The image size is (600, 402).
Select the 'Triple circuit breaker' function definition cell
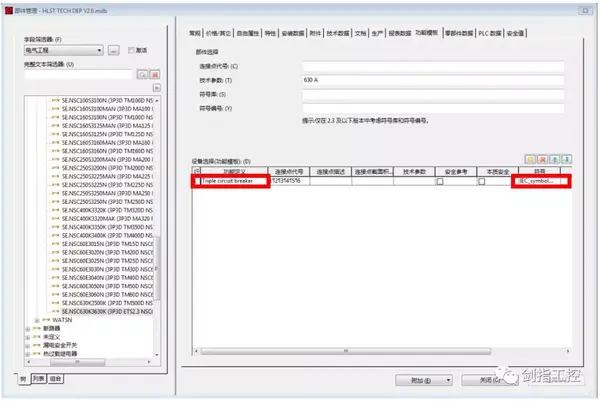coord(233,181)
